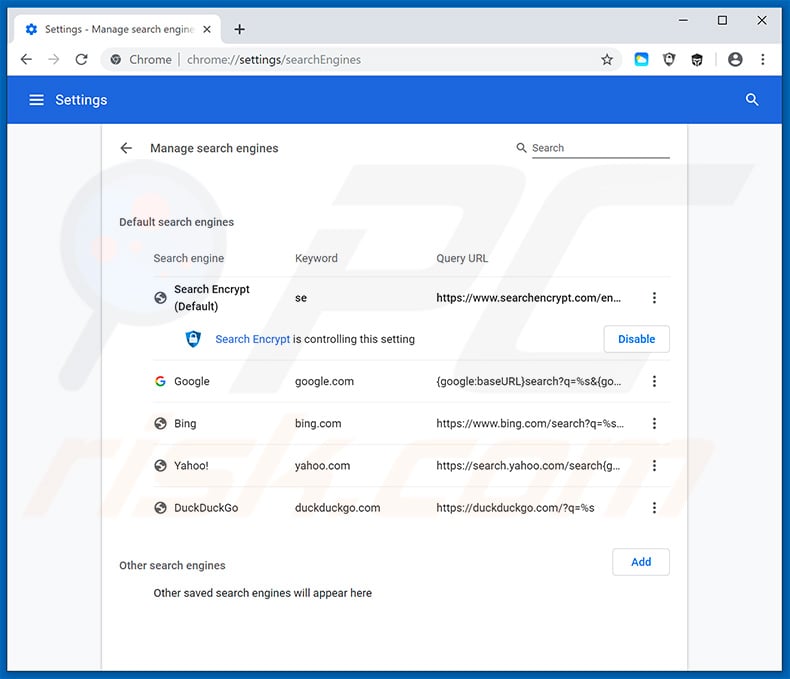Click the search magnifier in Settings header
Screen dimensions: 790x679
point(752,100)
